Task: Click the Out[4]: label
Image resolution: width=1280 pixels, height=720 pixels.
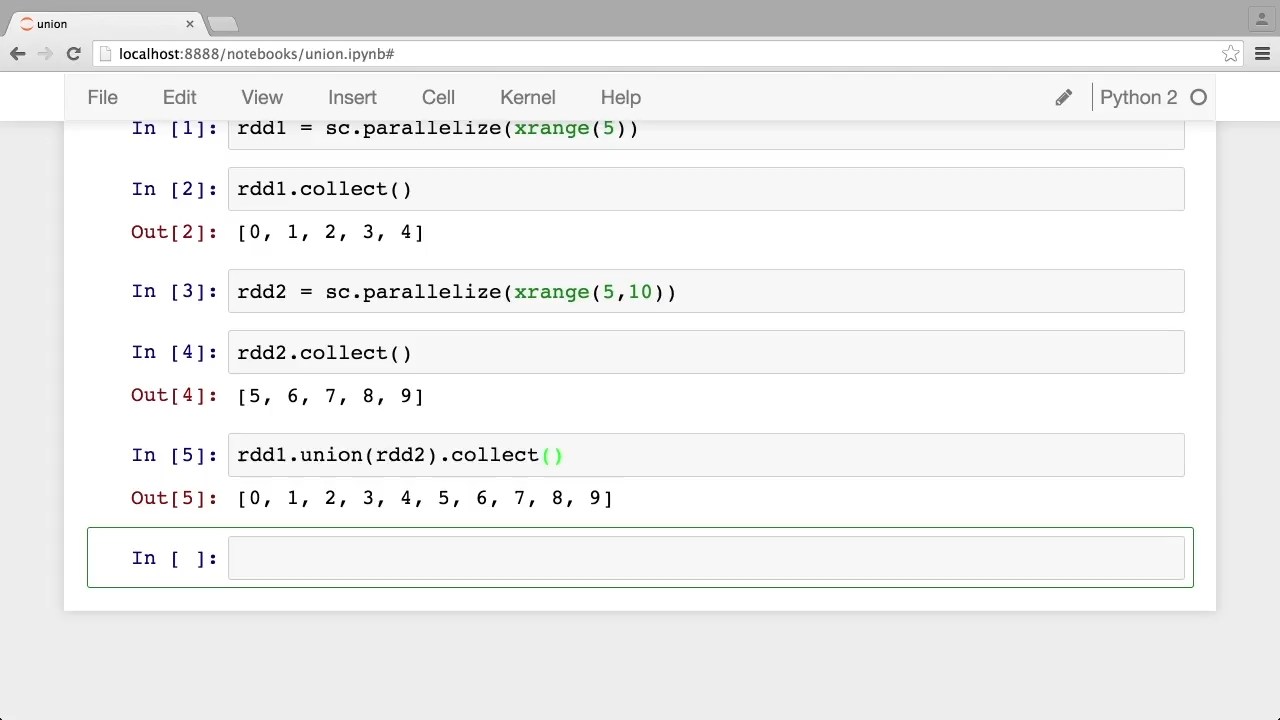Action: coord(174,395)
